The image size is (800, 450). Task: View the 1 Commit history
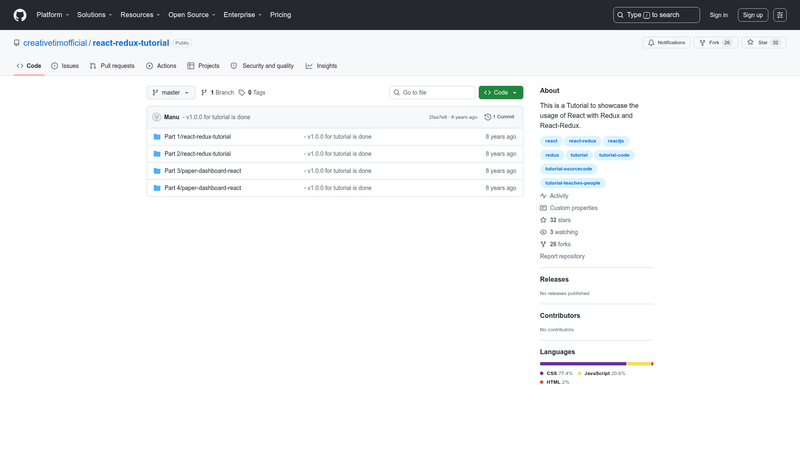click(x=499, y=117)
